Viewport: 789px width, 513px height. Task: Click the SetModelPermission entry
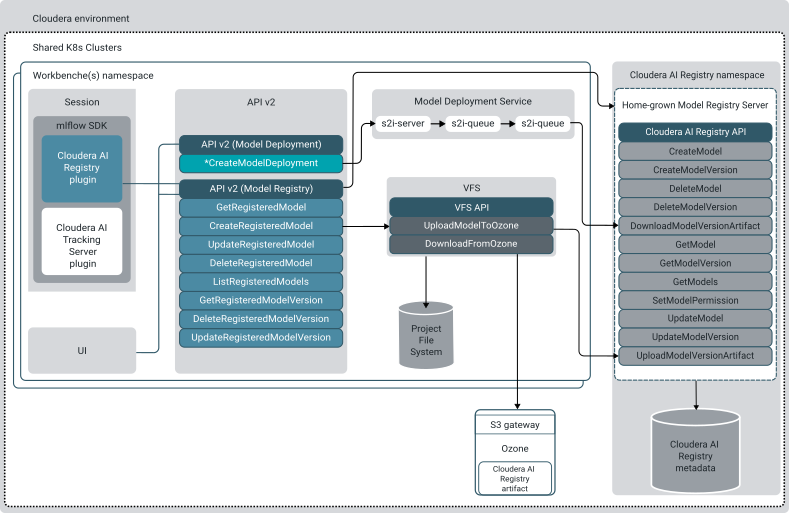694,300
